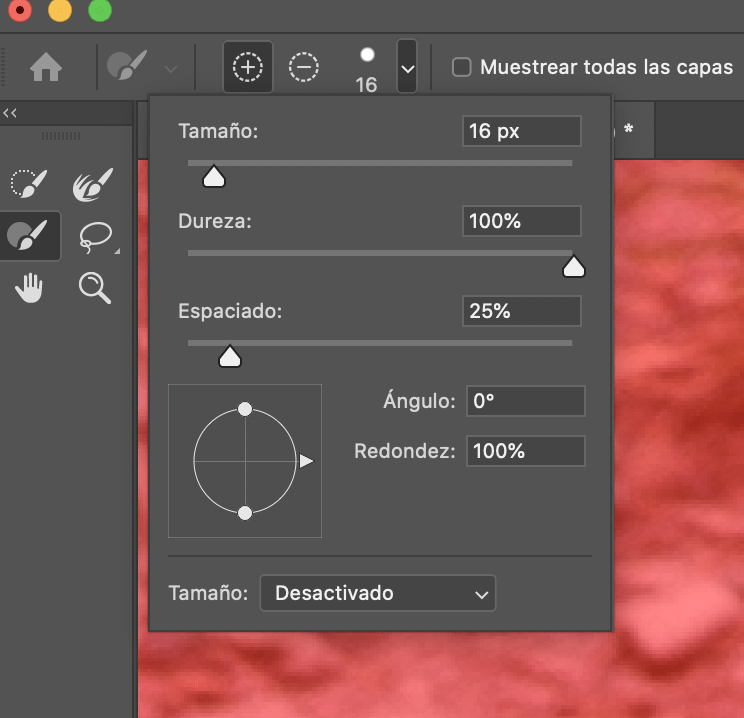Click the Dureza slider handle
Viewport: 744px width, 718px height.
574,266
